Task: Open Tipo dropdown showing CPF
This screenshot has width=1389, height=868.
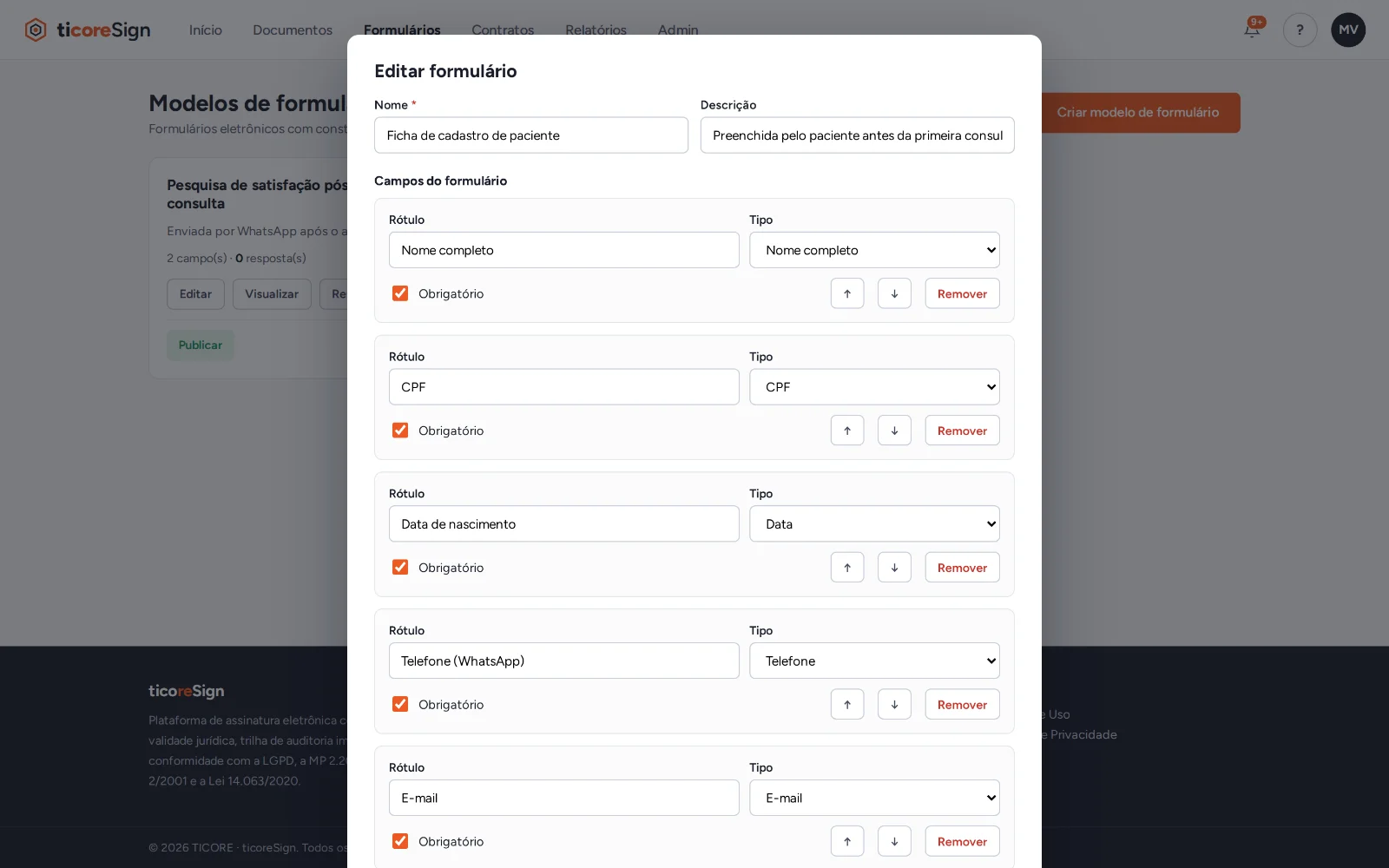Action: (874, 387)
